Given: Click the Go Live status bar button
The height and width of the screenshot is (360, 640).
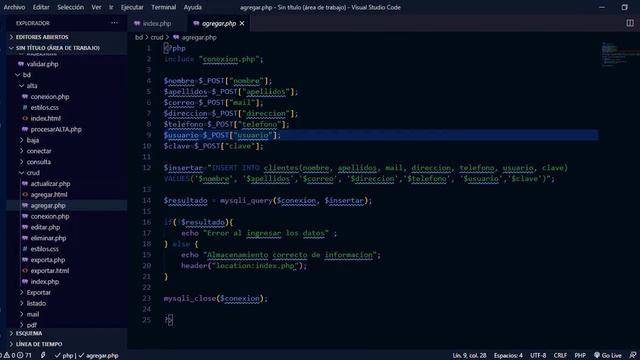Looking at the screenshot, I should click(x=607, y=356).
